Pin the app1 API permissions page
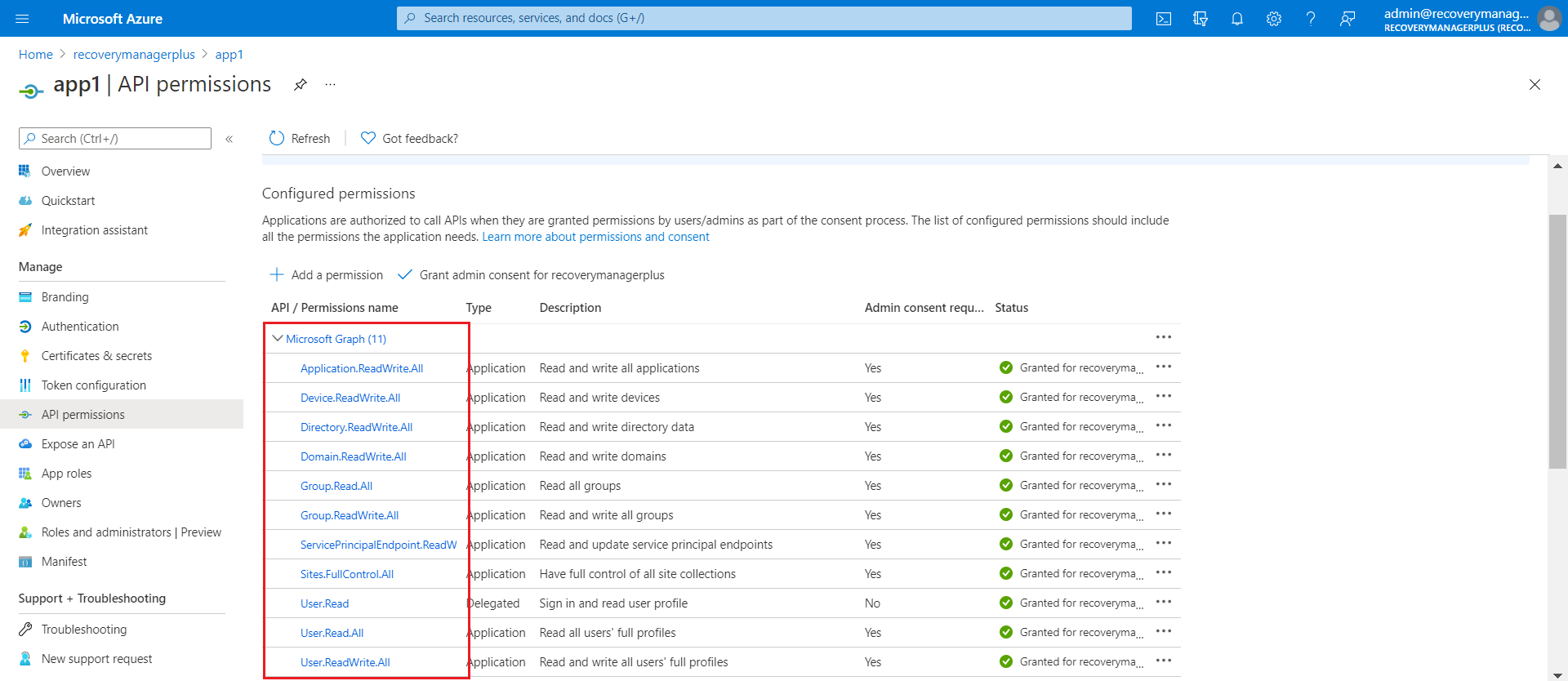Screen dimensions: 1568x681 pos(301,85)
